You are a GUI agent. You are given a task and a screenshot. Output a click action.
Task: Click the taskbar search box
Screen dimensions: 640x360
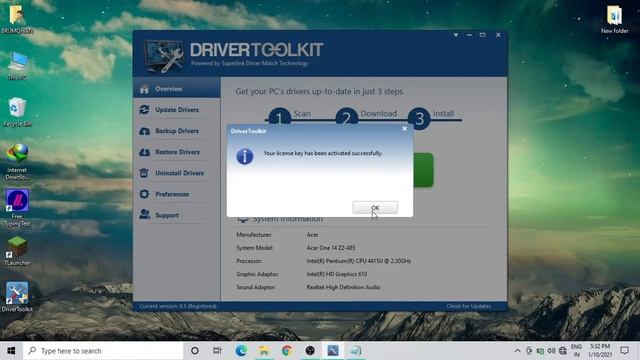pos(103,351)
